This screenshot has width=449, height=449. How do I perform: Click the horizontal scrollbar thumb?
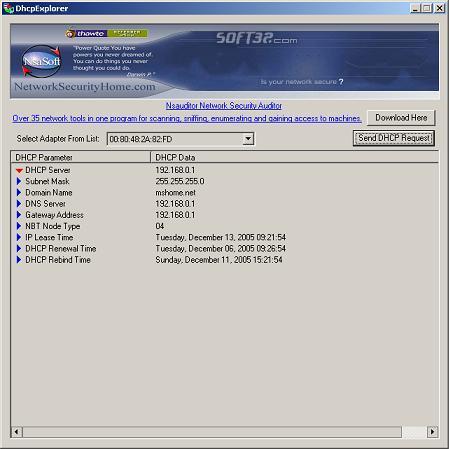pyautogui.click(x=212, y=432)
